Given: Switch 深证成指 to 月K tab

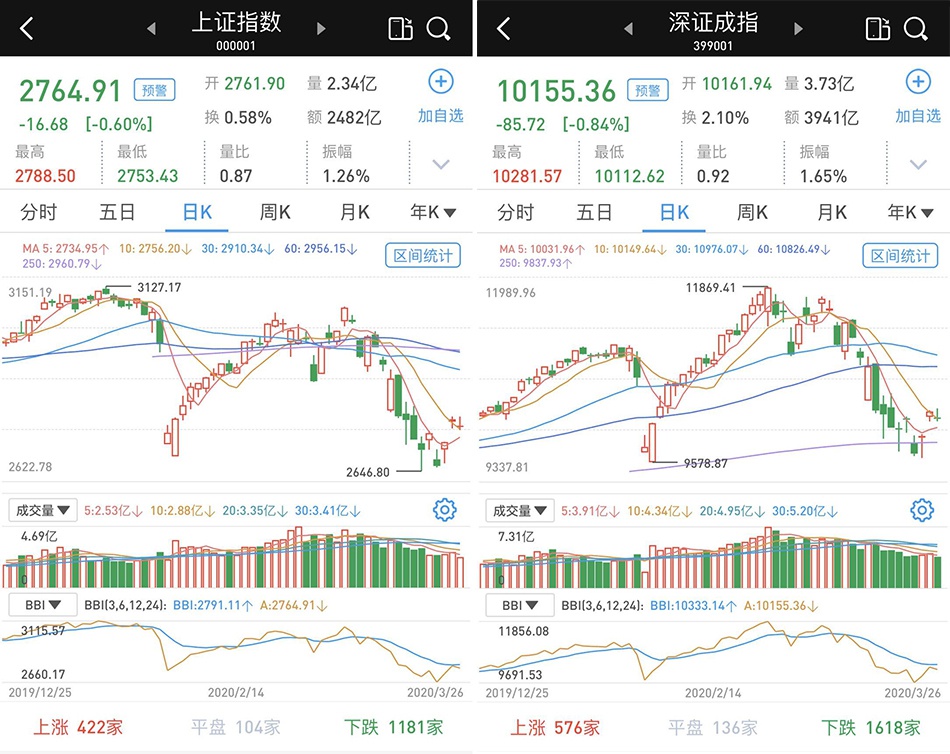Looking at the screenshot, I should tap(832, 212).
